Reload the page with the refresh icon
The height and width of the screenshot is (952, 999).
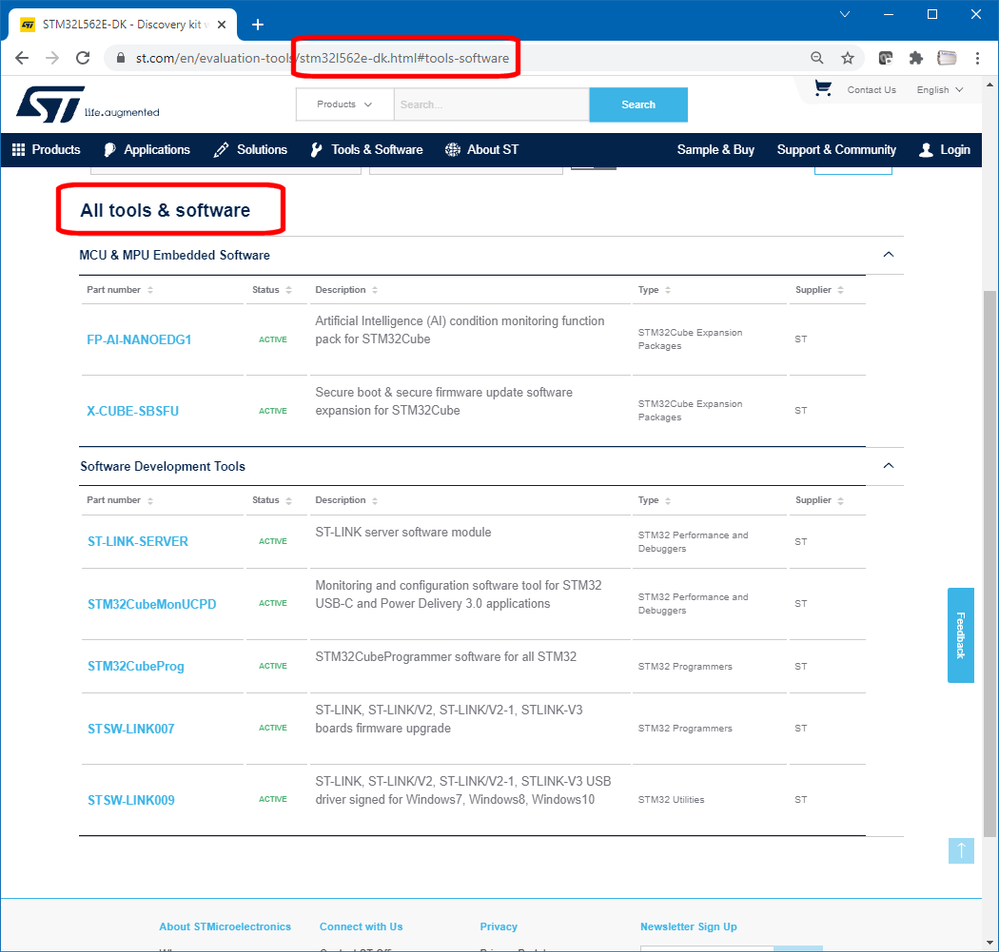[x=83, y=58]
